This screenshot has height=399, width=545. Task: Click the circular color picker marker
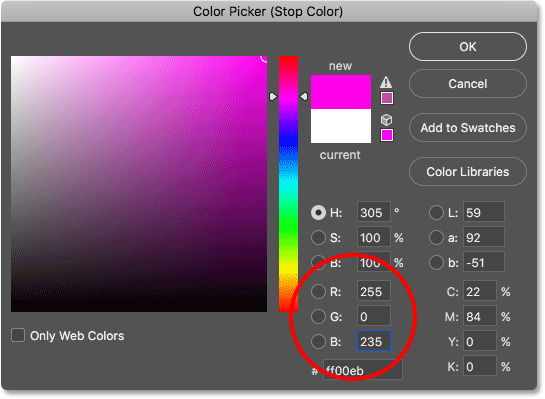coord(265,58)
